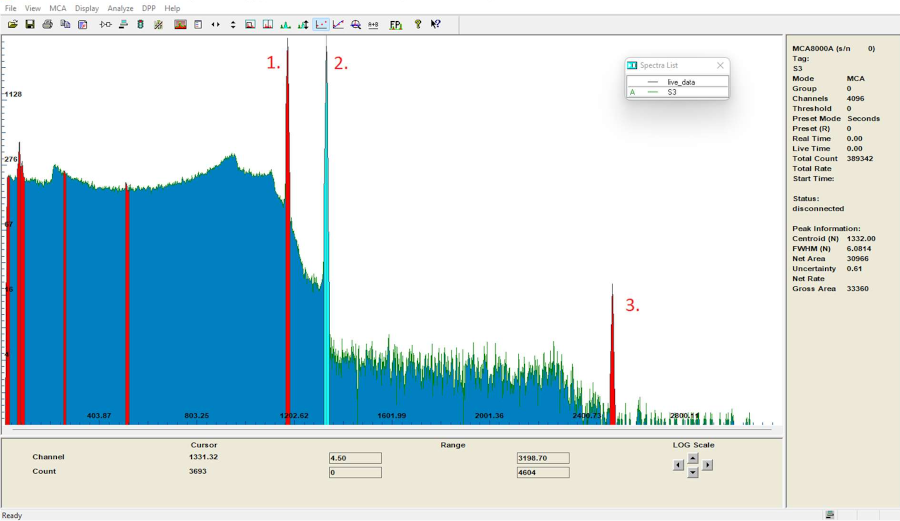Viewport: 900px width, 521px height.
Task: Click the copy icon in toolbar
Action: coord(65,24)
